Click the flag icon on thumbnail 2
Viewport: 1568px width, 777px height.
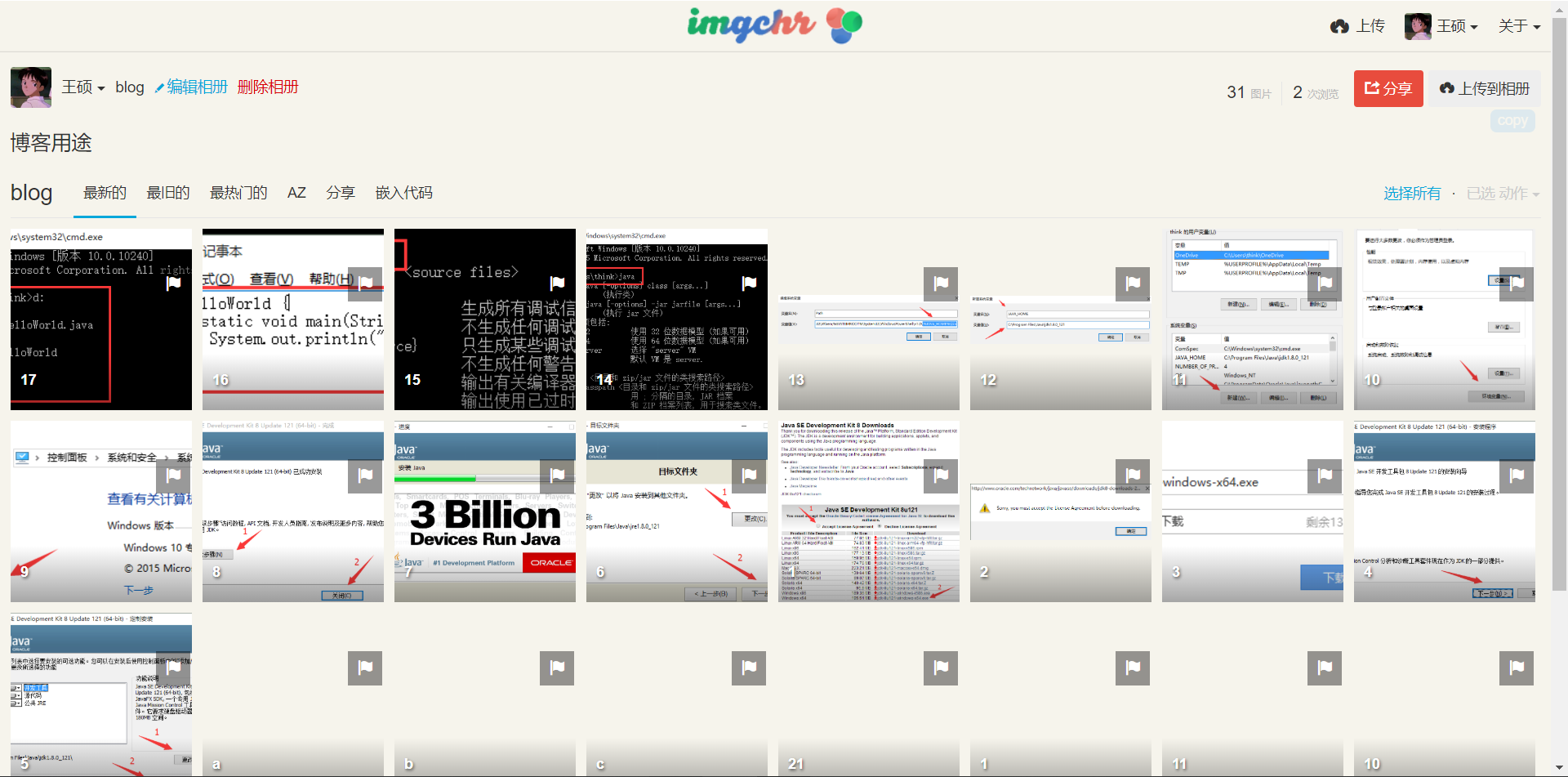tap(1133, 476)
